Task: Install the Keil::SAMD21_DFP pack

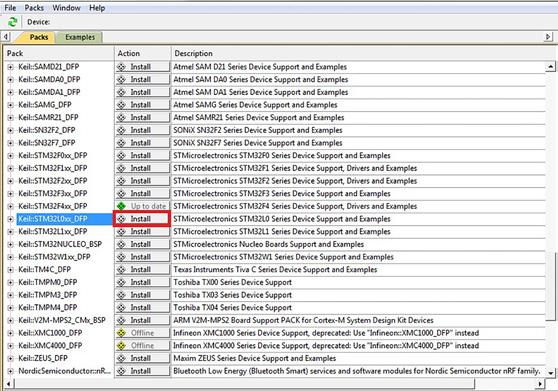Action: [142, 67]
